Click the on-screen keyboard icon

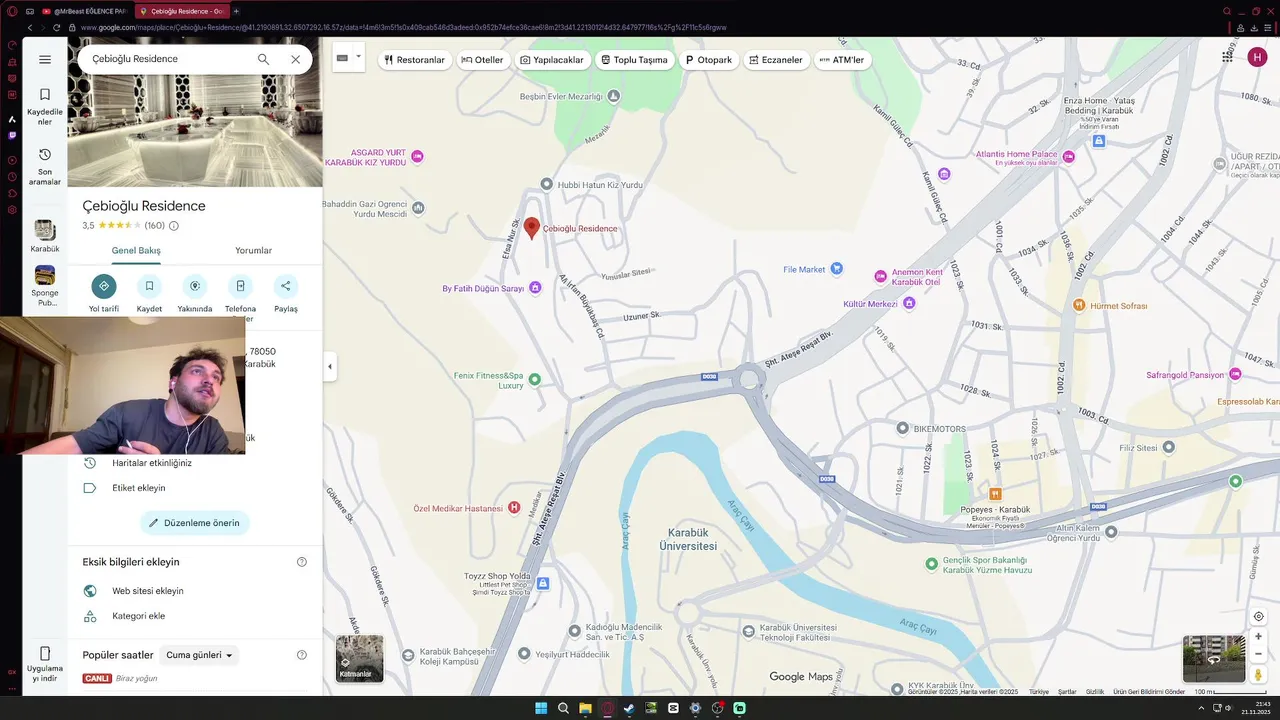click(x=343, y=58)
